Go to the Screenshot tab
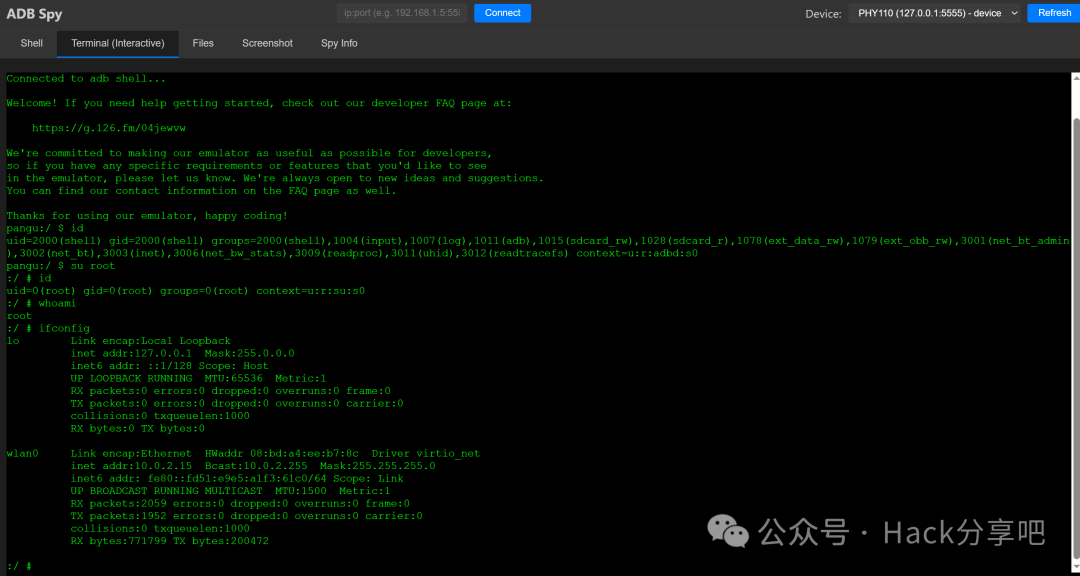 point(267,43)
